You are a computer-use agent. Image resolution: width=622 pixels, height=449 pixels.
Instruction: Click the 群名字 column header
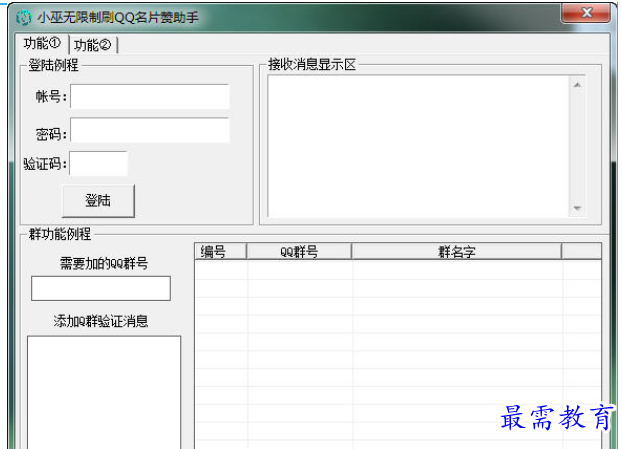[x=457, y=251]
